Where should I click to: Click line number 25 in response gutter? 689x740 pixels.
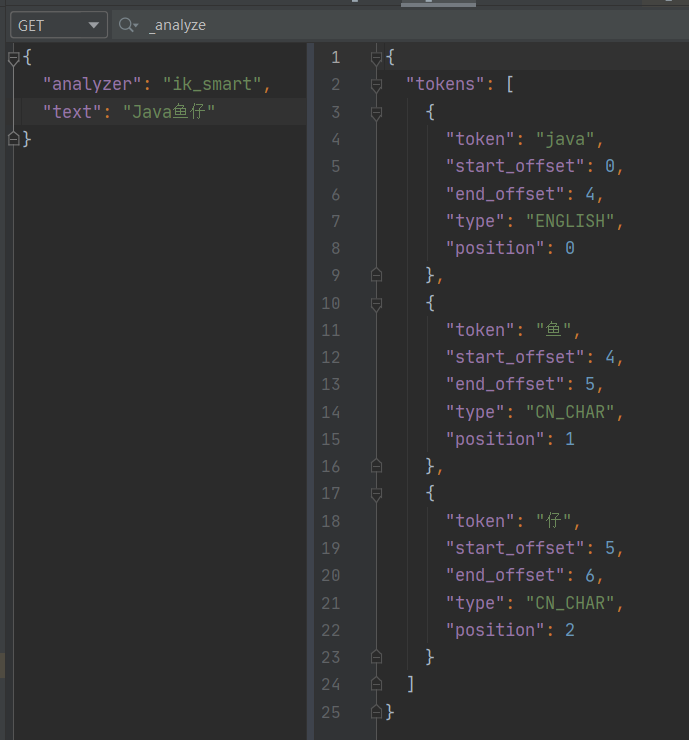click(331, 712)
